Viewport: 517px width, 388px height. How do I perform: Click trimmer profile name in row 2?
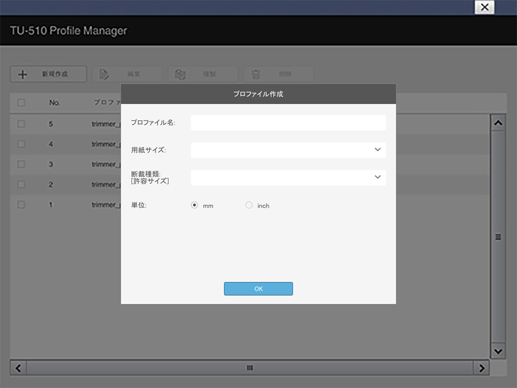click(x=106, y=184)
